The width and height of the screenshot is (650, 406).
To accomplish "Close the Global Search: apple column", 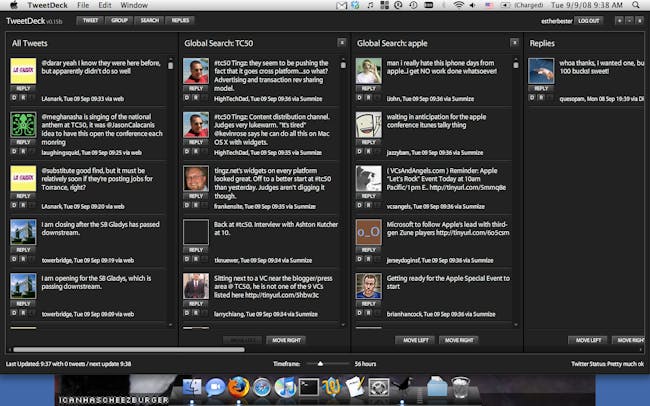I will pyautogui.click(x=514, y=42).
